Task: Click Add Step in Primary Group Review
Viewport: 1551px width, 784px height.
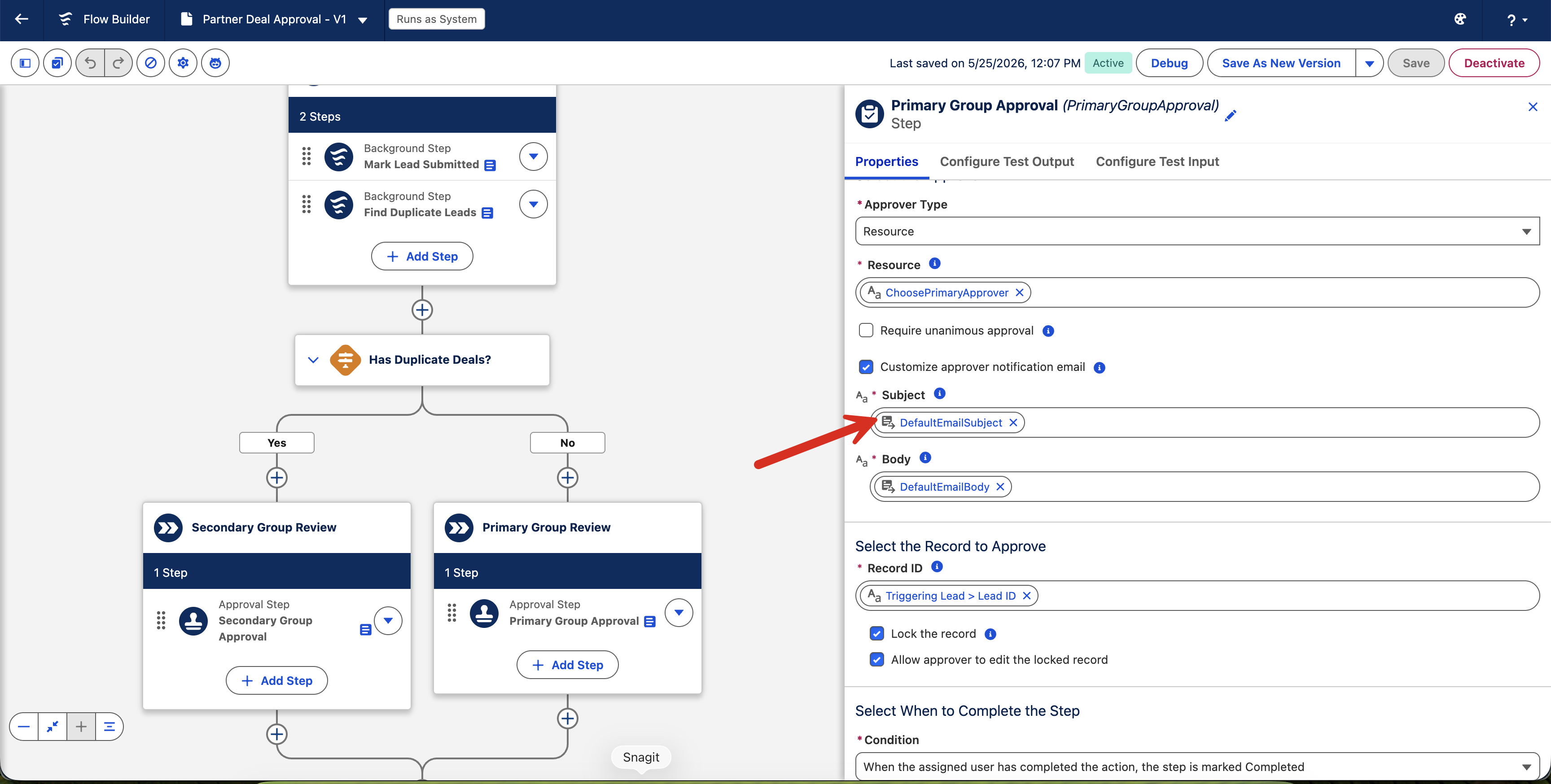Action: click(568, 665)
